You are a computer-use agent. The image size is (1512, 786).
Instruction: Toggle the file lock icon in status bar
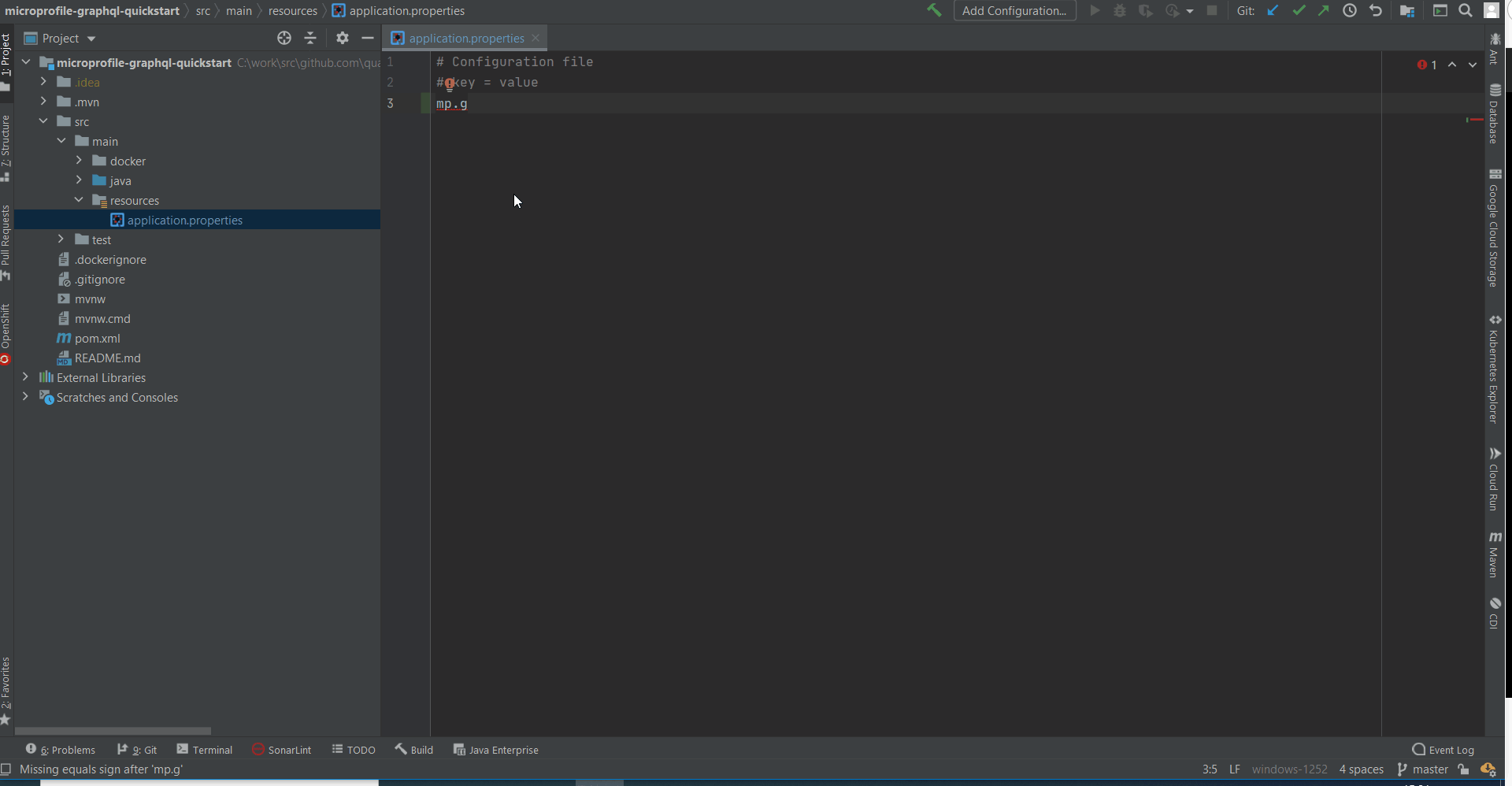tap(1464, 769)
